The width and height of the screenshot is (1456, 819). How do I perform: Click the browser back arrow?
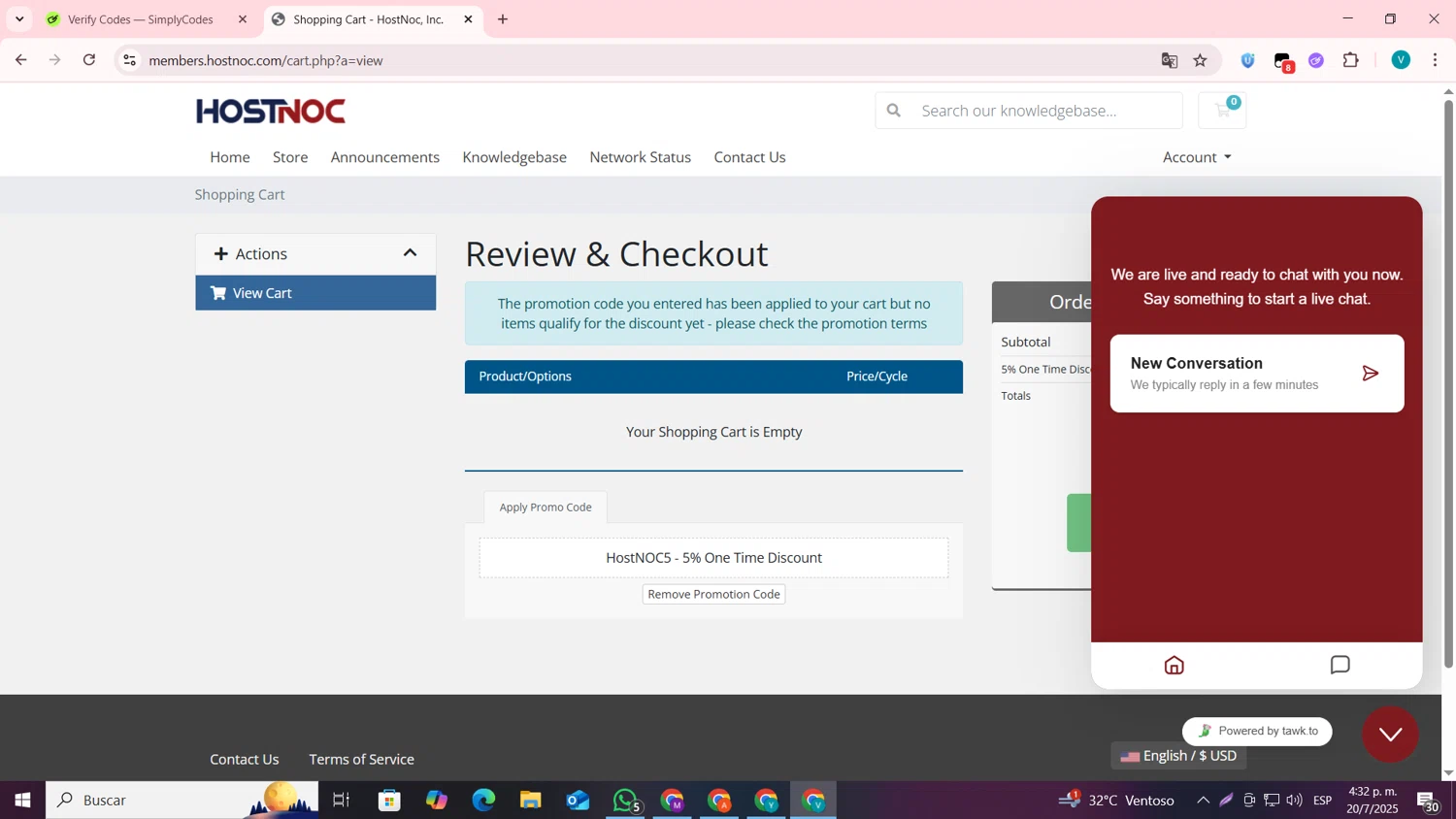coord(20,60)
